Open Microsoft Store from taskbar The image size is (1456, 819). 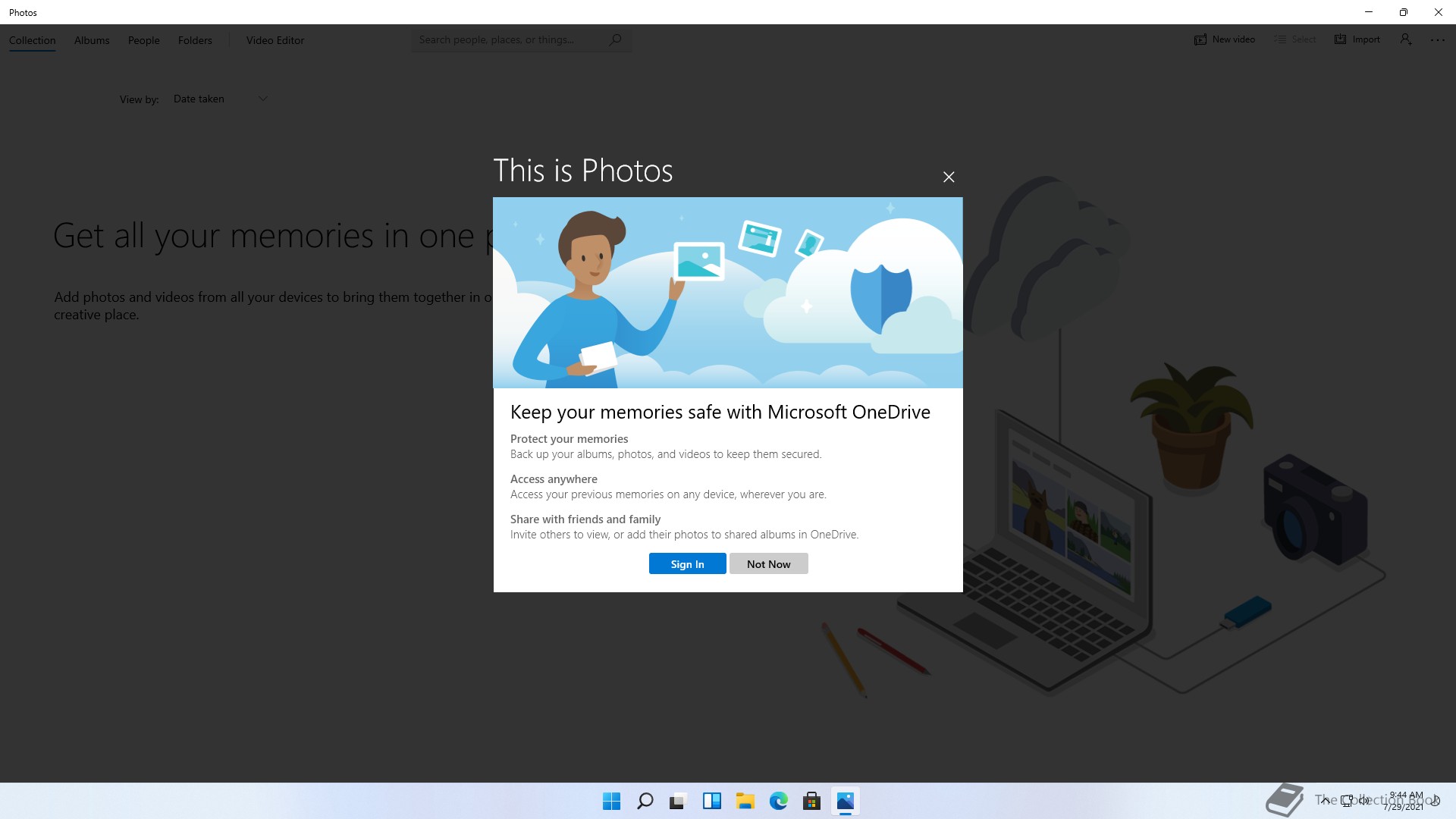pos(811,801)
